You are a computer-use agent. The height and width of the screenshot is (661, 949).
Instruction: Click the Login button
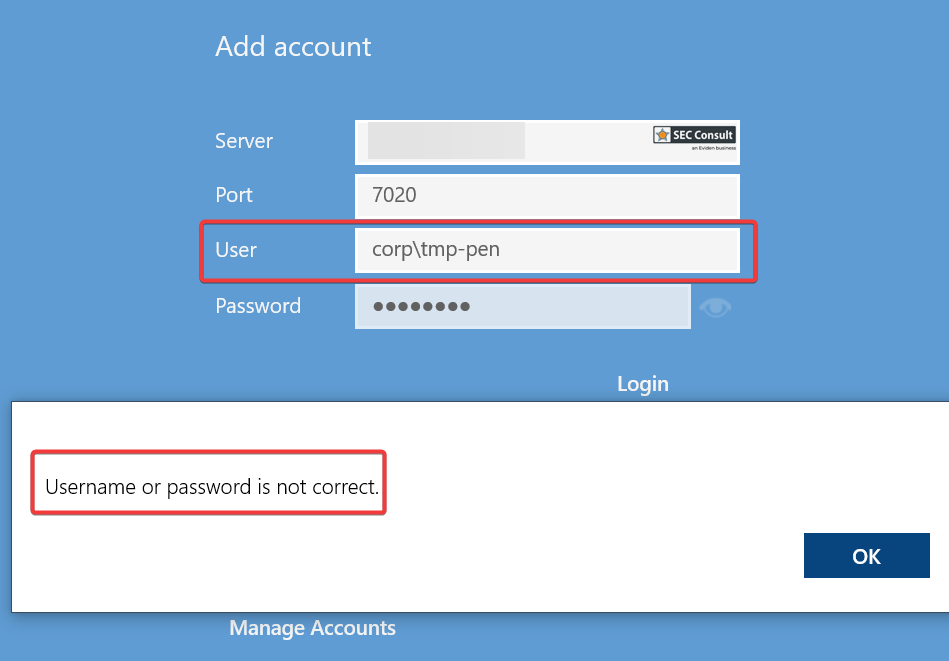point(642,384)
